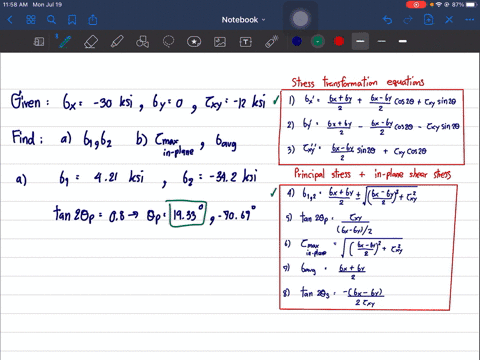The height and width of the screenshot is (360, 480).
Task: Tap the undo arrow
Action: (x=387, y=20)
